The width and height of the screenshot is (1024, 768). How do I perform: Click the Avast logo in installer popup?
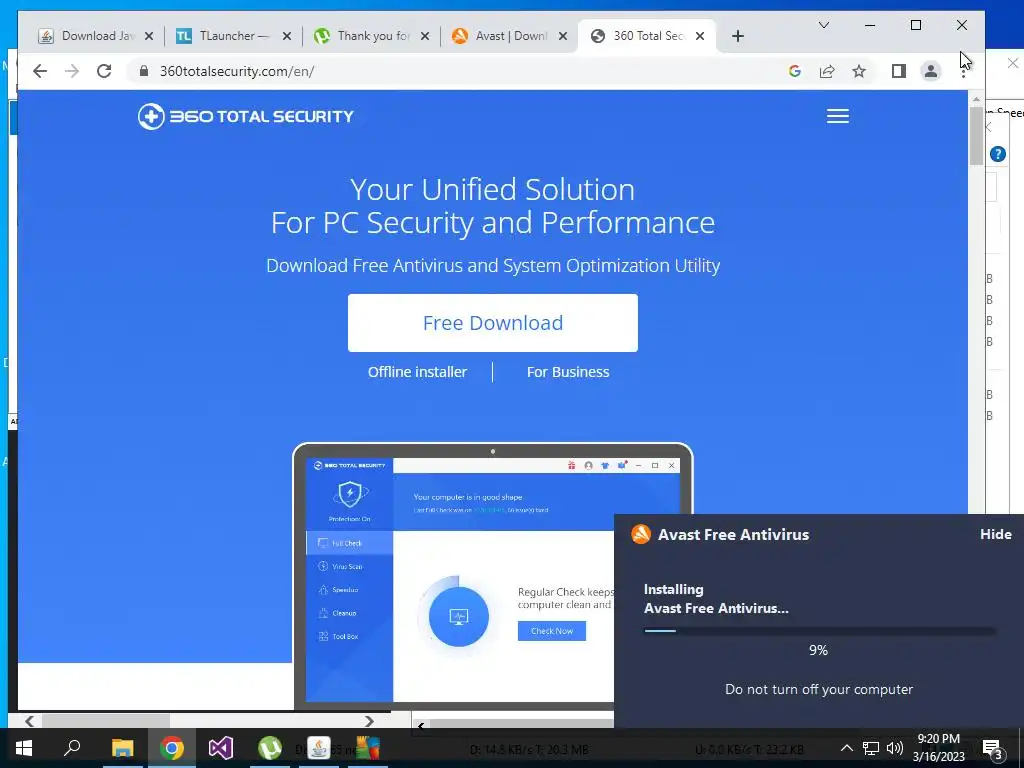tap(641, 534)
